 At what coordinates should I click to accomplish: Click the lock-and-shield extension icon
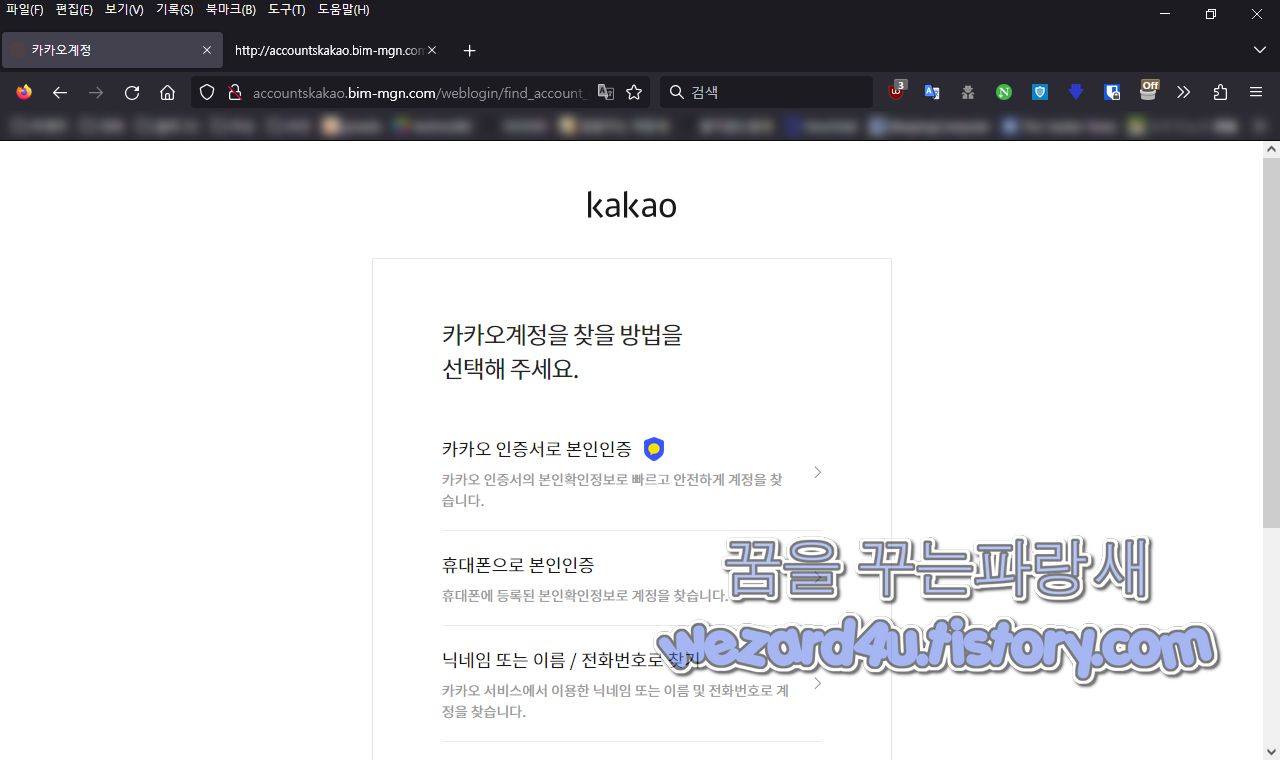(x=1112, y=92)
